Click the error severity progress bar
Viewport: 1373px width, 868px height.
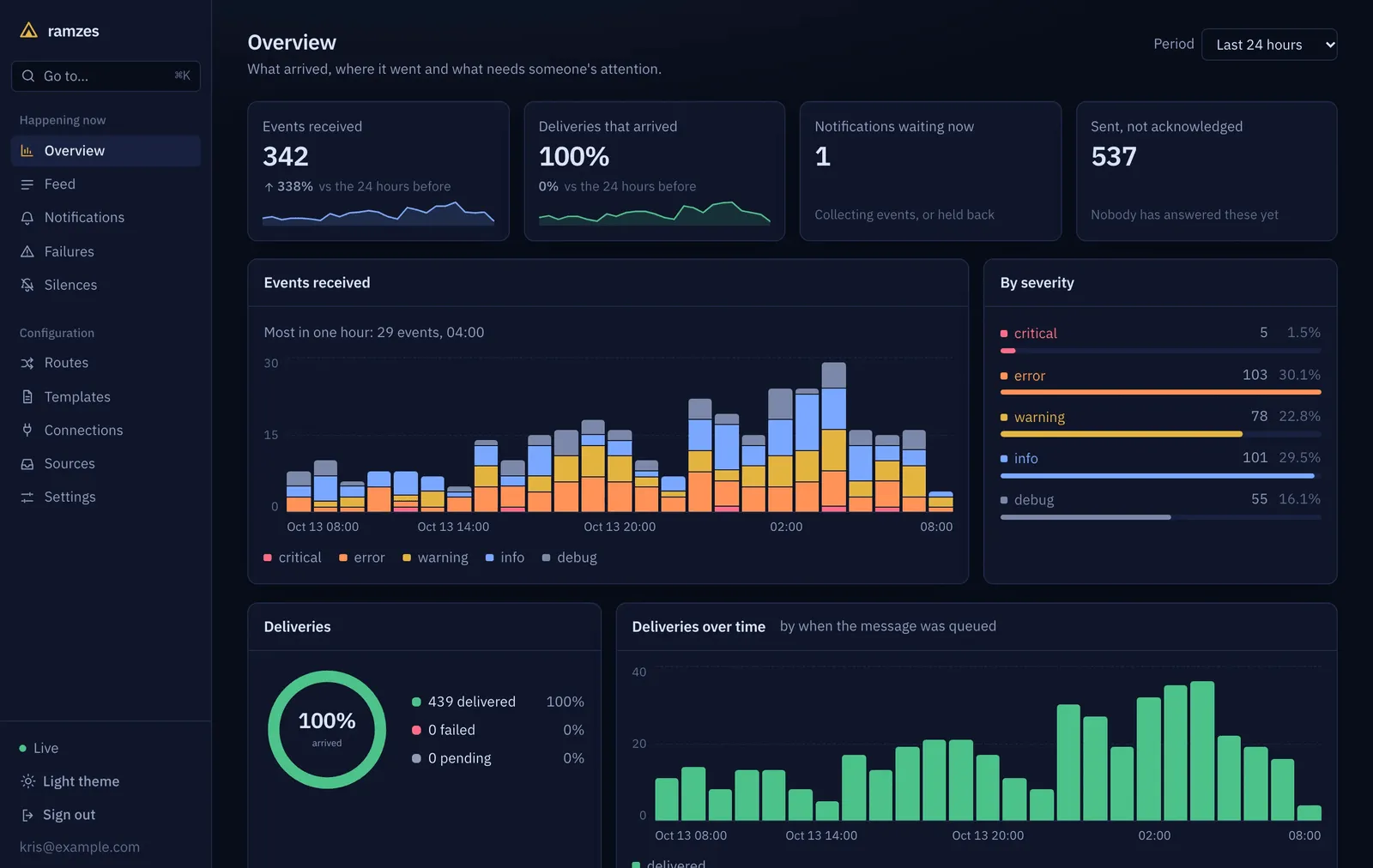tap(1160, 392)
